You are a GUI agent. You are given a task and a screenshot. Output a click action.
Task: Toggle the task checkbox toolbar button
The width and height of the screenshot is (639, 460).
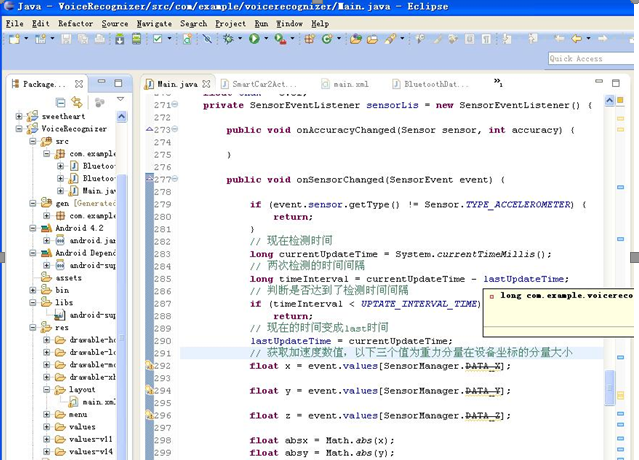pos(157,39)
